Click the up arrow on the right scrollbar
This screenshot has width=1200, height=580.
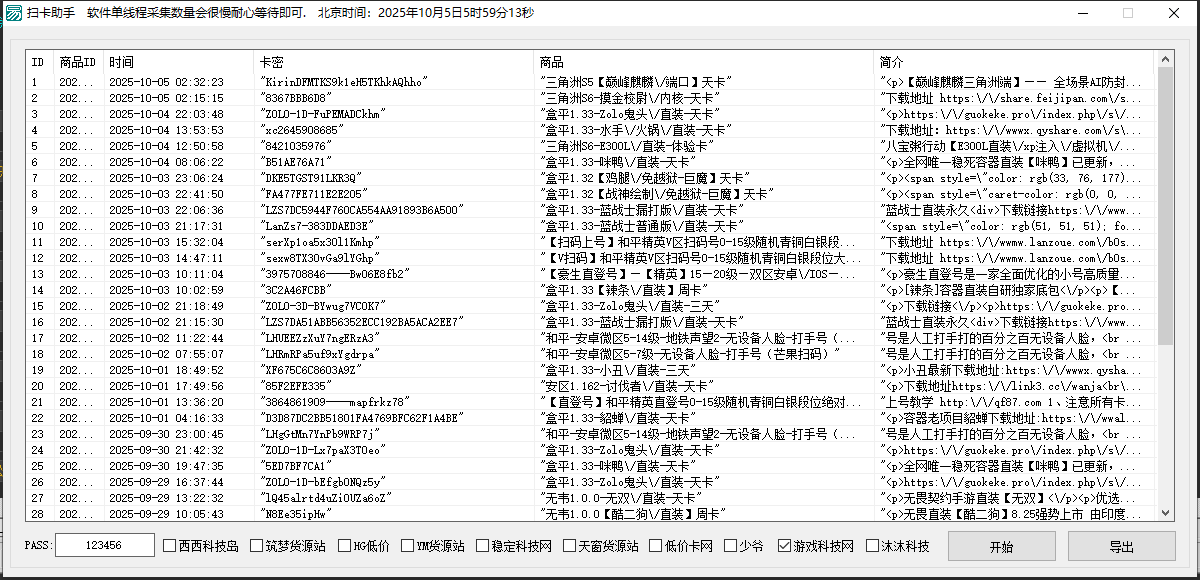click(1166, 58)
